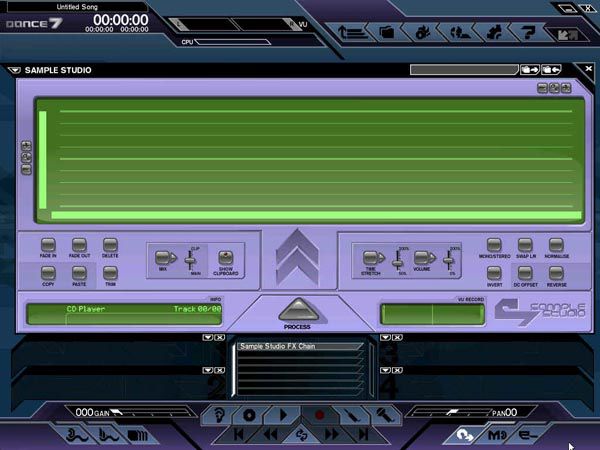The height and width of the screenshot is (450, 600).
Task: Click the Fade In button
Action: (x=48, y=245)
